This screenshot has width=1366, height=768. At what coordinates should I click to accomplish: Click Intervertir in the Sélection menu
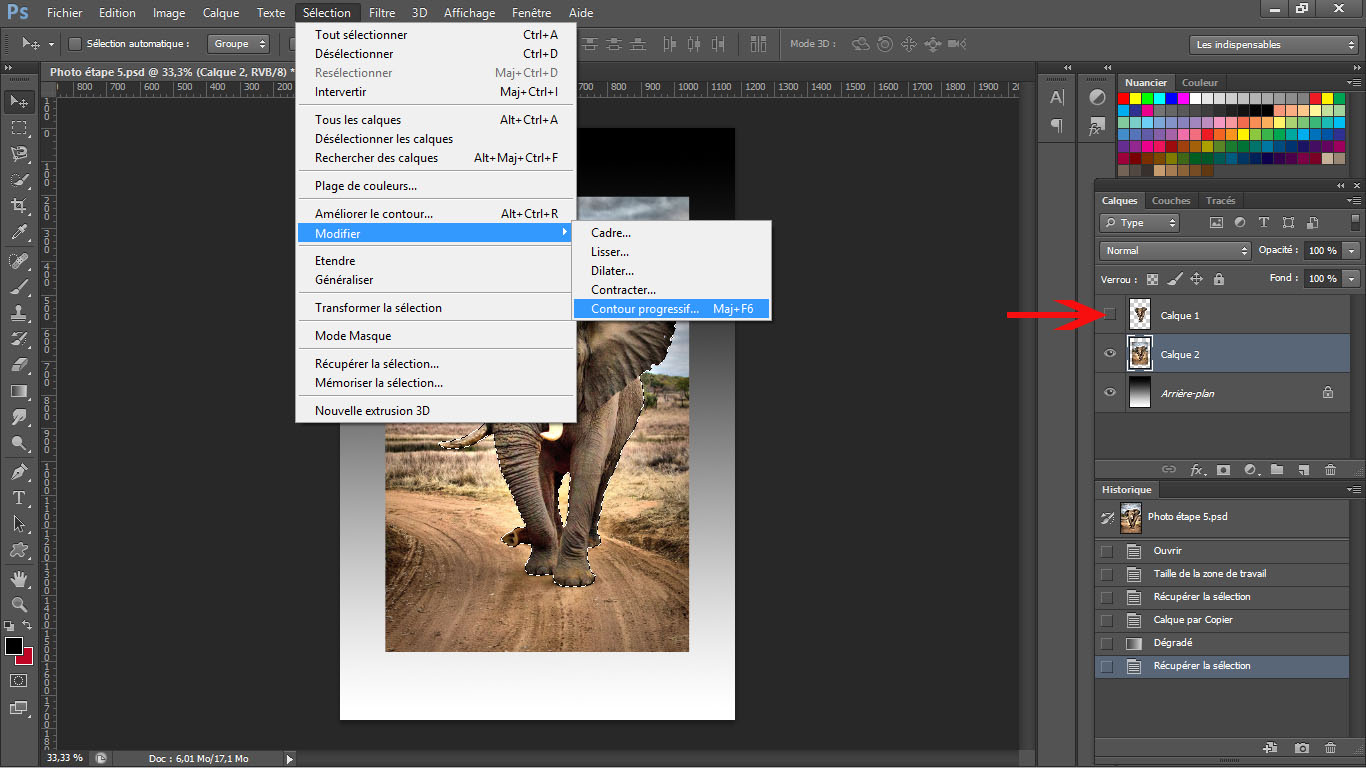[436, 92]
